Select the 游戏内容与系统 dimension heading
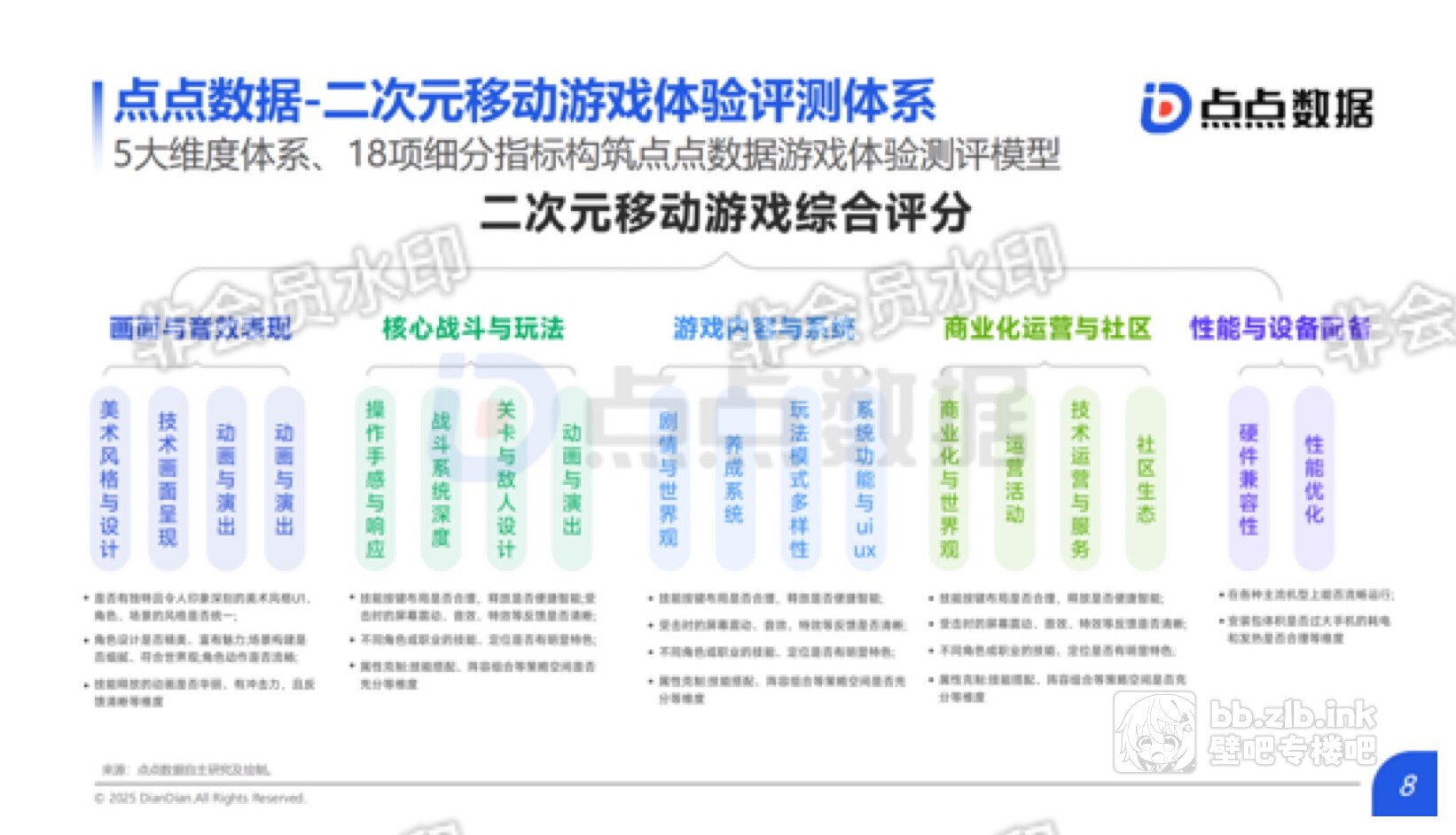 (764, 329)
